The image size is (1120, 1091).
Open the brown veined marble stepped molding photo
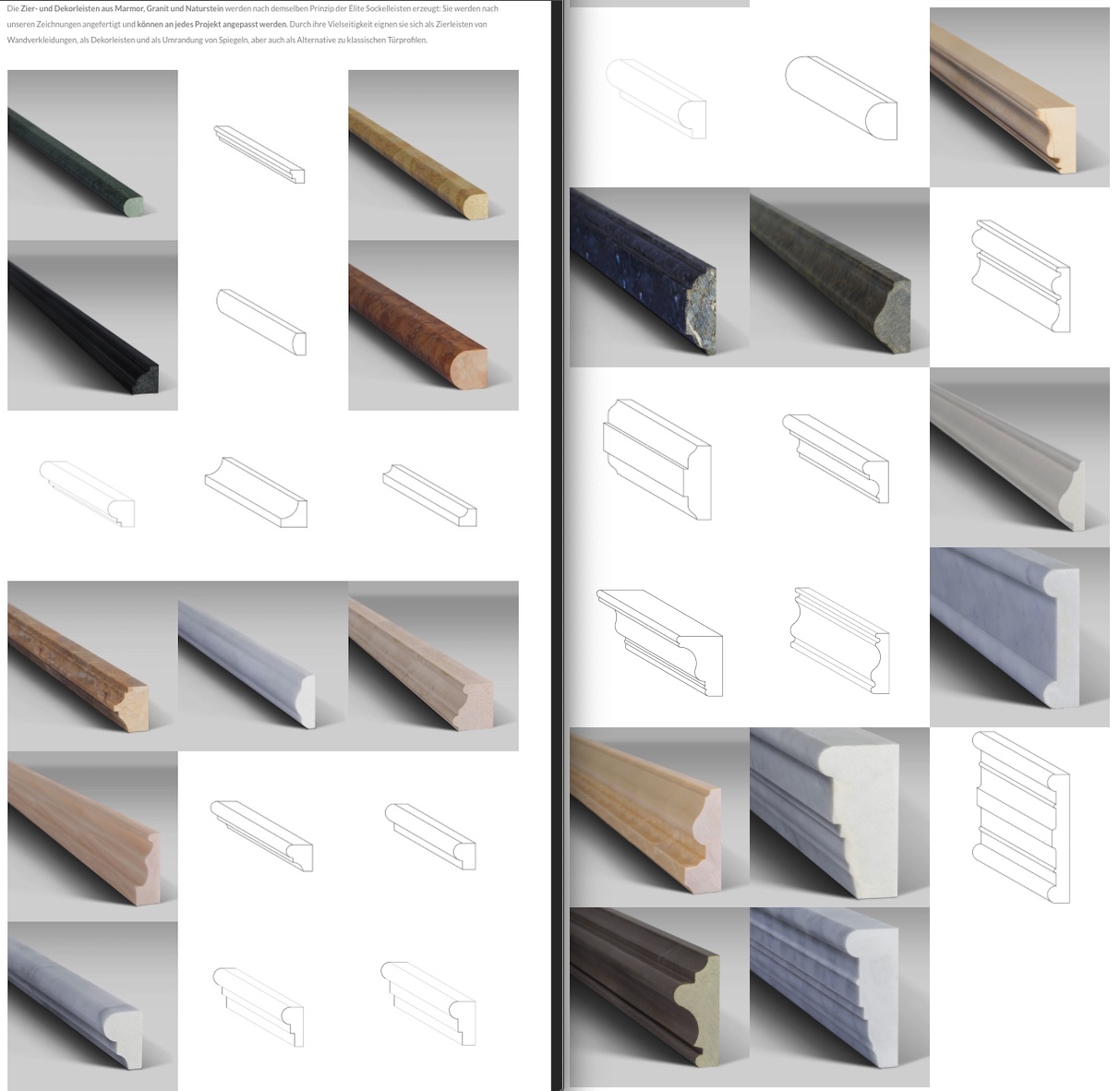coord(92,665)
